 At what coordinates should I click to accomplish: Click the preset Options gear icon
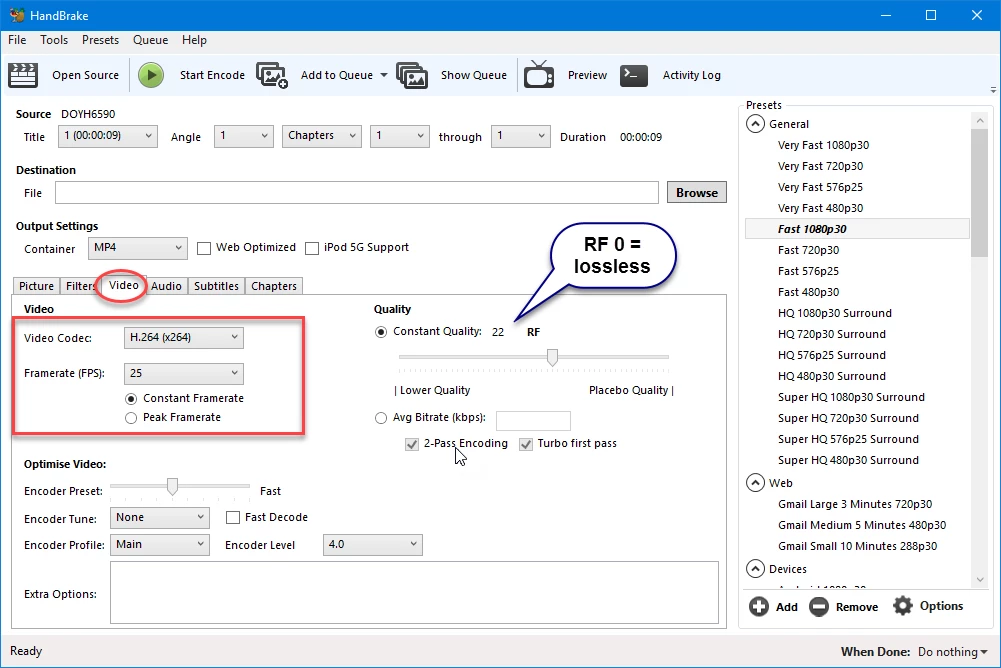point(903,605)
